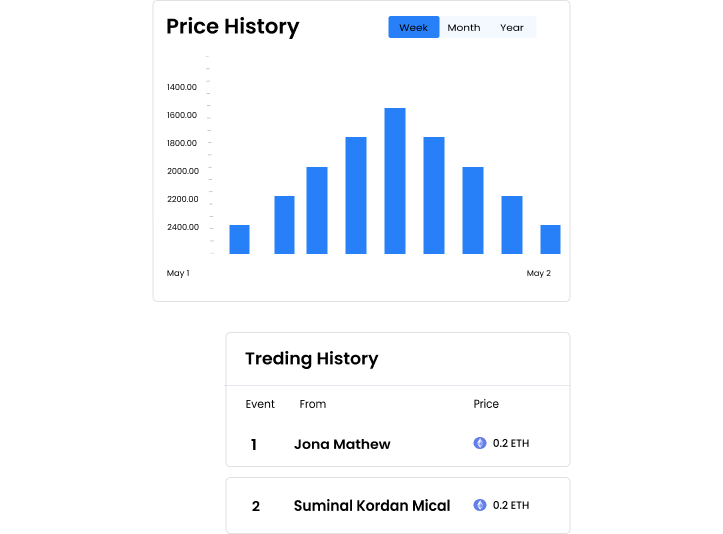The height and width of the screenshot is (534, 723).
Task: Click the last bar above May 2
Action: [x=550, y=239]
